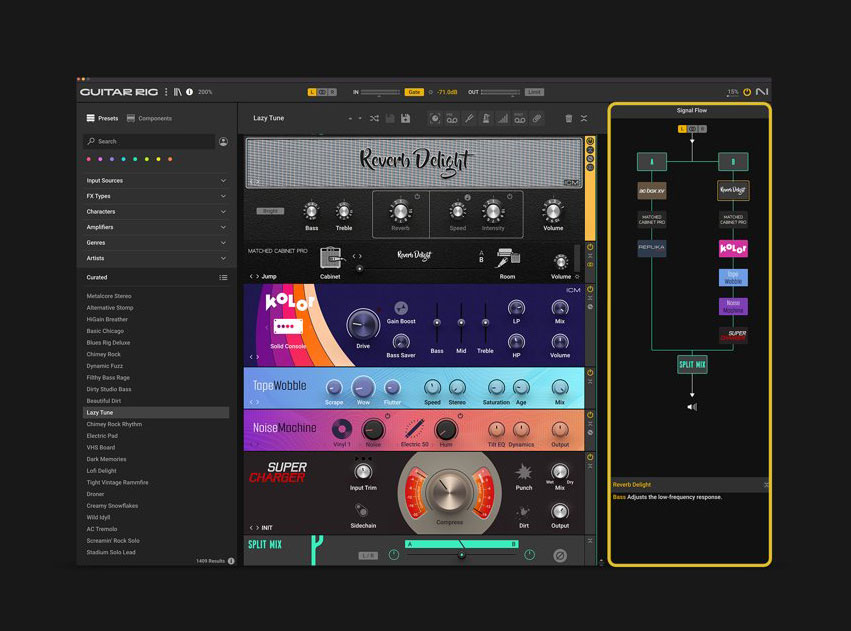Viewport: 851px width, 631px height.
Task: Expand the FX Types filter
Action: (156, 196)
